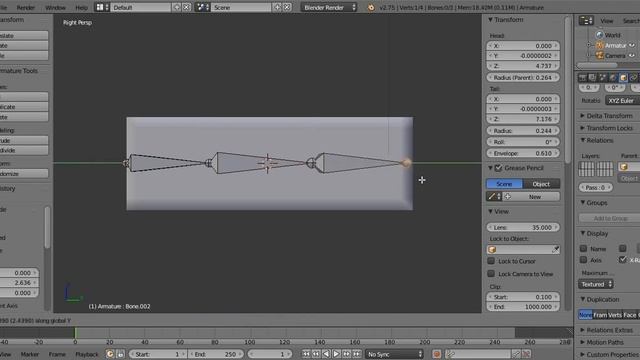Image resolution: width=640 pixels, height=360 pixels.
Task: Click the Camera icon in outliner
Action: point(600,56)
